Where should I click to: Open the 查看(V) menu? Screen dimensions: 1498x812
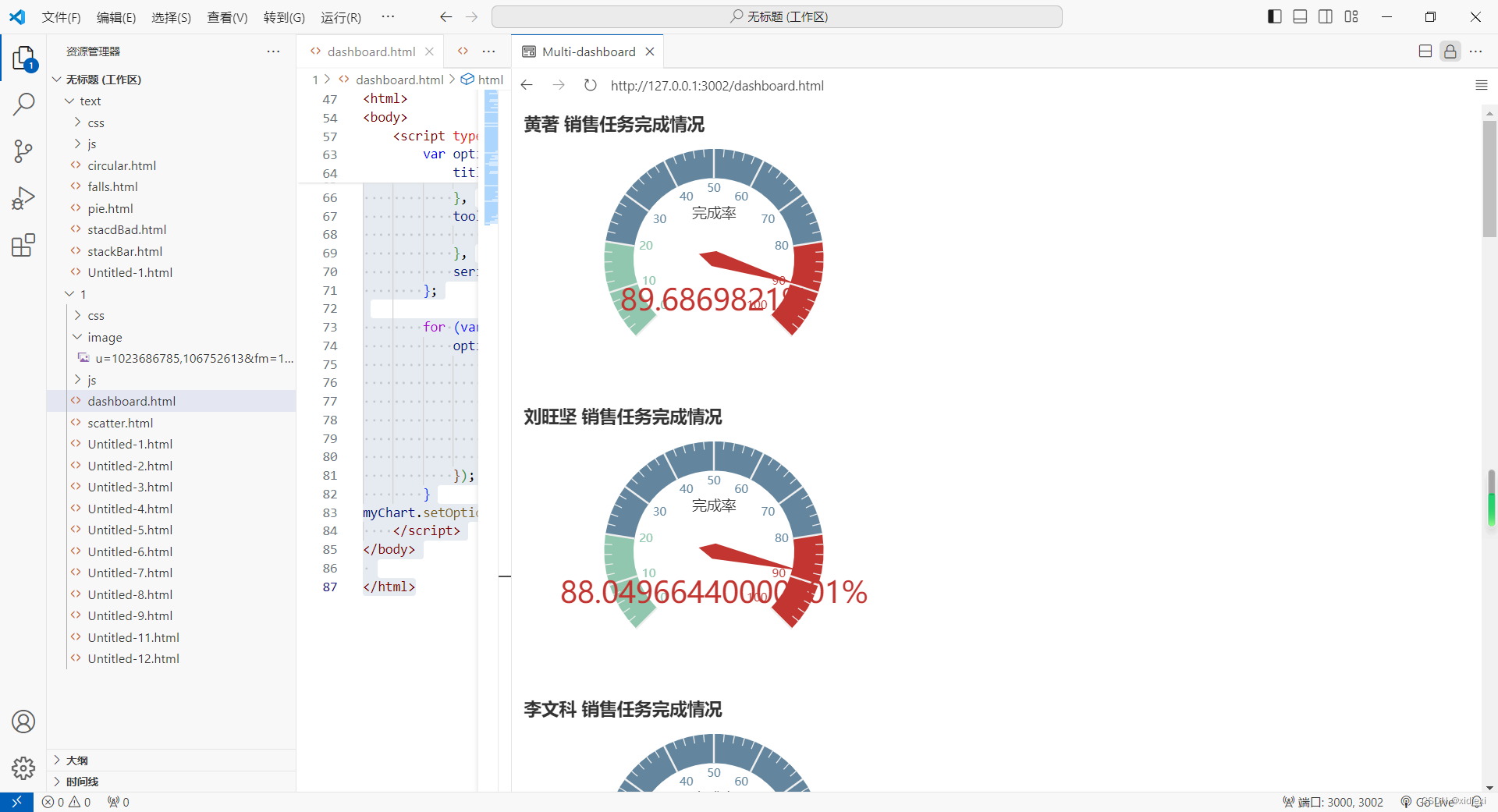pyautogui.click(x=227, y=17)
